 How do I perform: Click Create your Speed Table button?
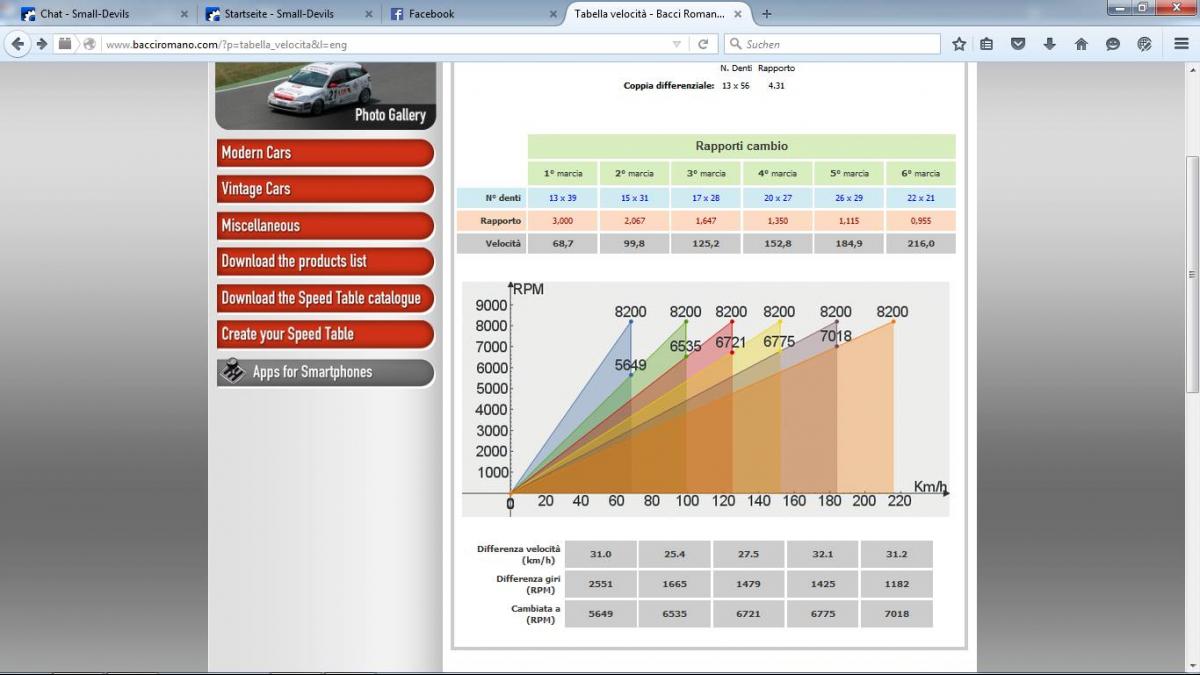pyautogui.click(x=325, y=334)
